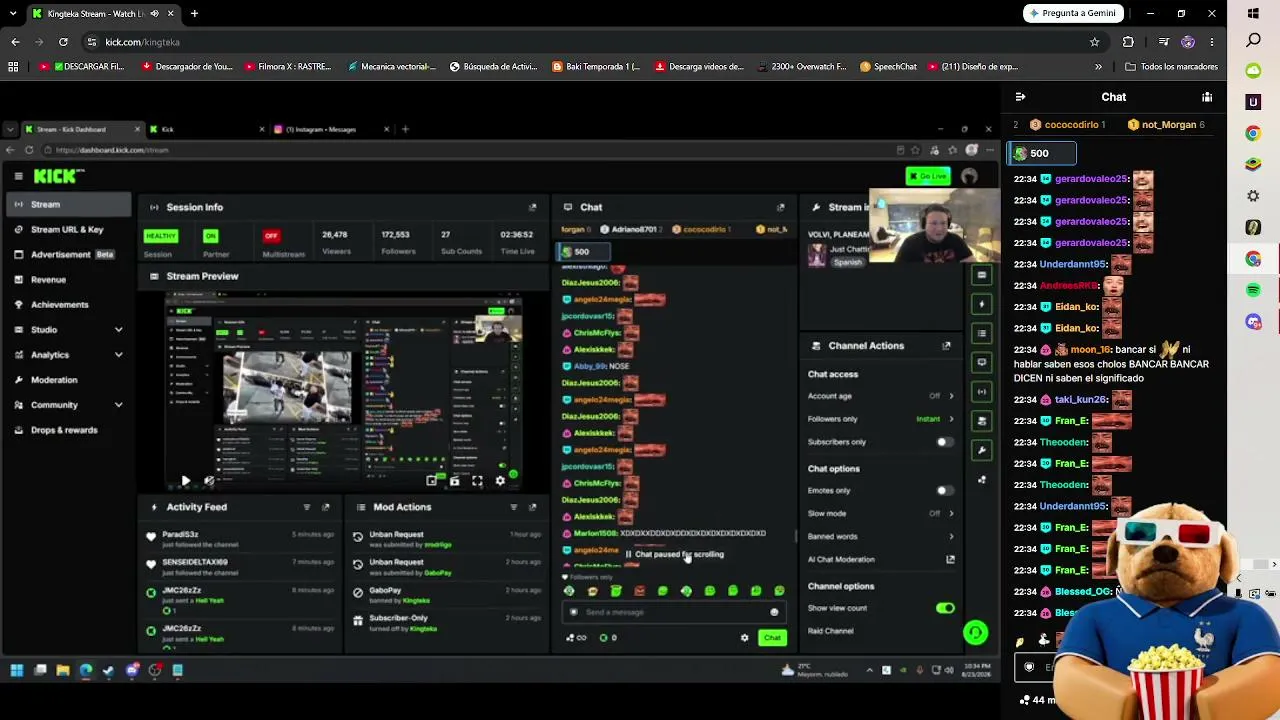
Task: Click the Go Live button
Action: (x=928, y=177)
